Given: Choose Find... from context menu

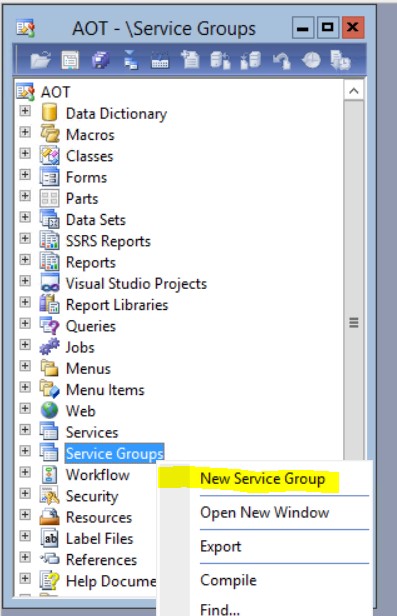Looking at the screenshot, I should [220, 609].
